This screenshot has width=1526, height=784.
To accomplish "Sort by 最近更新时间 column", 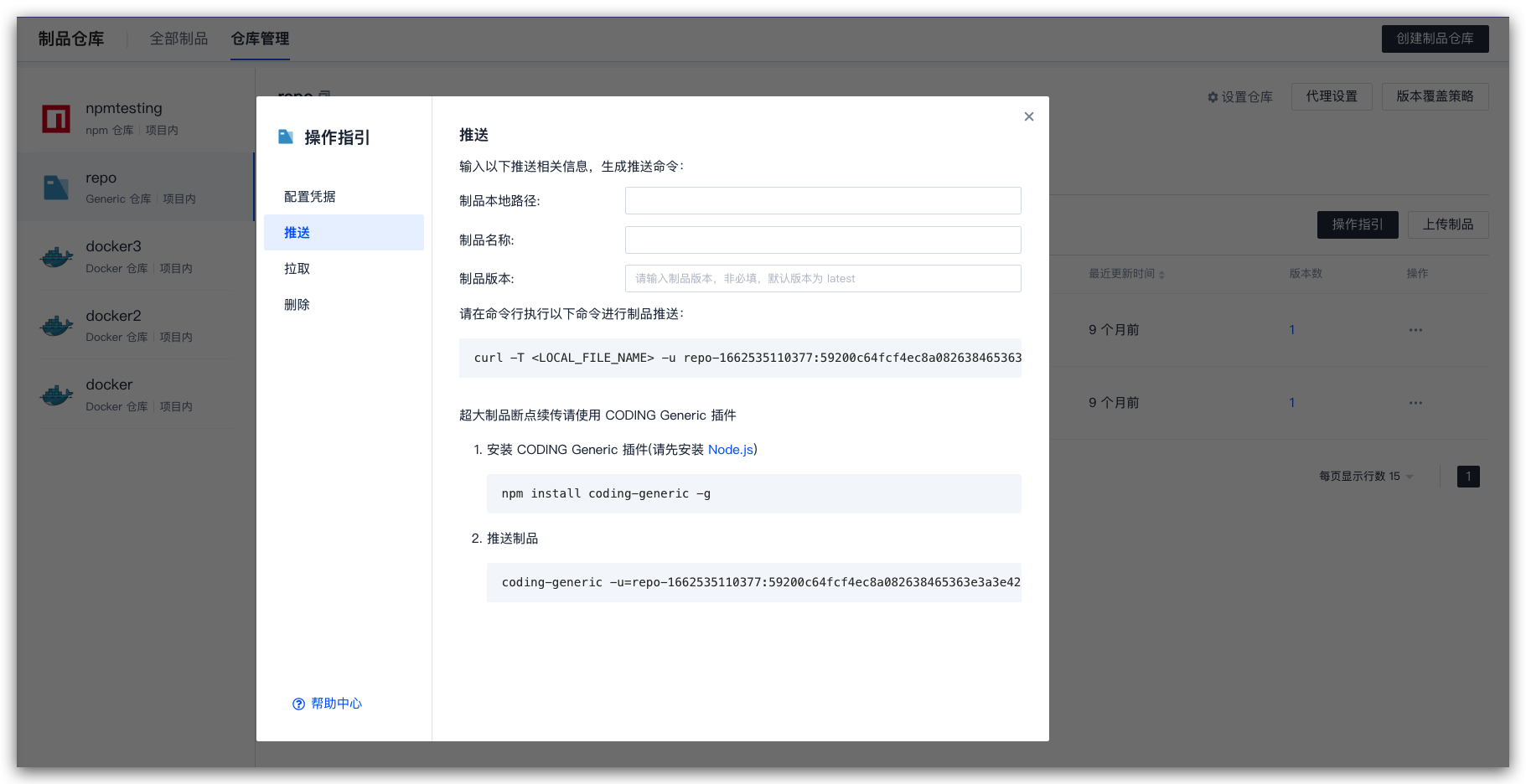I will pyautogui.click(x=1126, y=274).
